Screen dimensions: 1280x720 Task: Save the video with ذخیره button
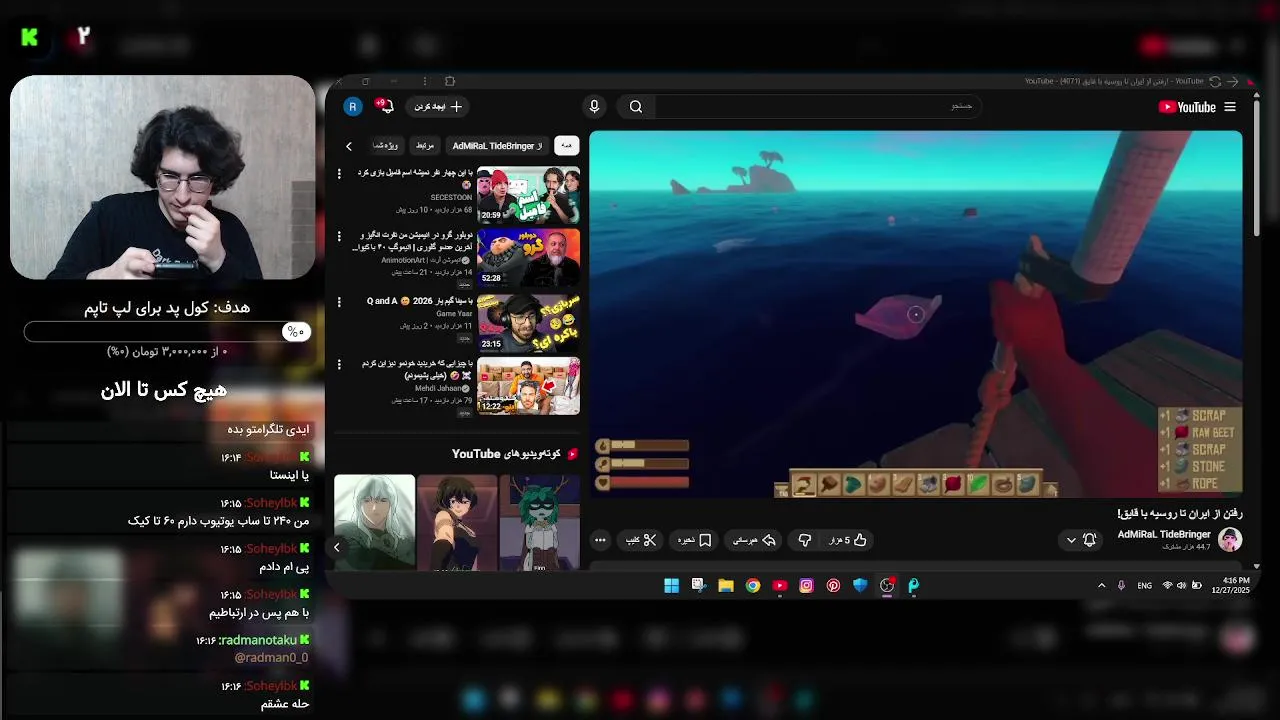pyautogui.click(x=695, y=540)
